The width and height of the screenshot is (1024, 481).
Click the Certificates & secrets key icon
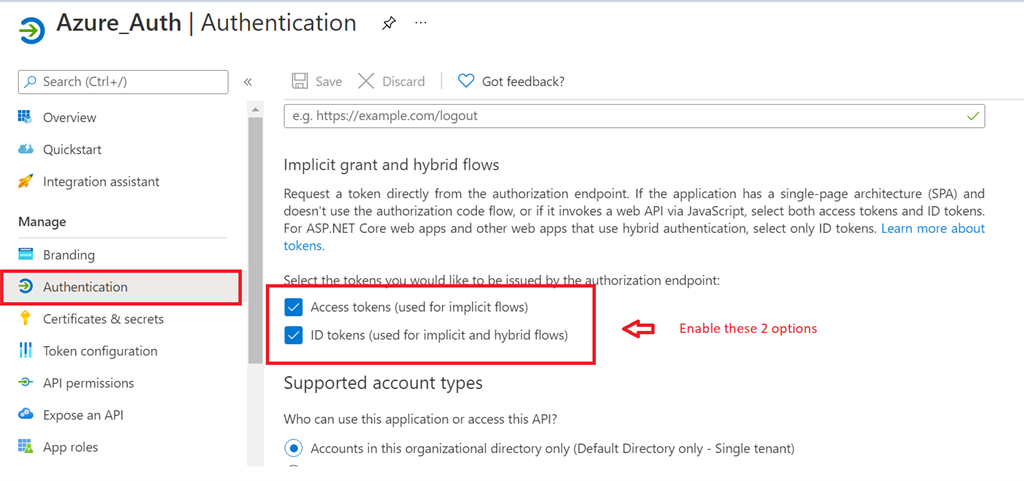pos(26,319)
